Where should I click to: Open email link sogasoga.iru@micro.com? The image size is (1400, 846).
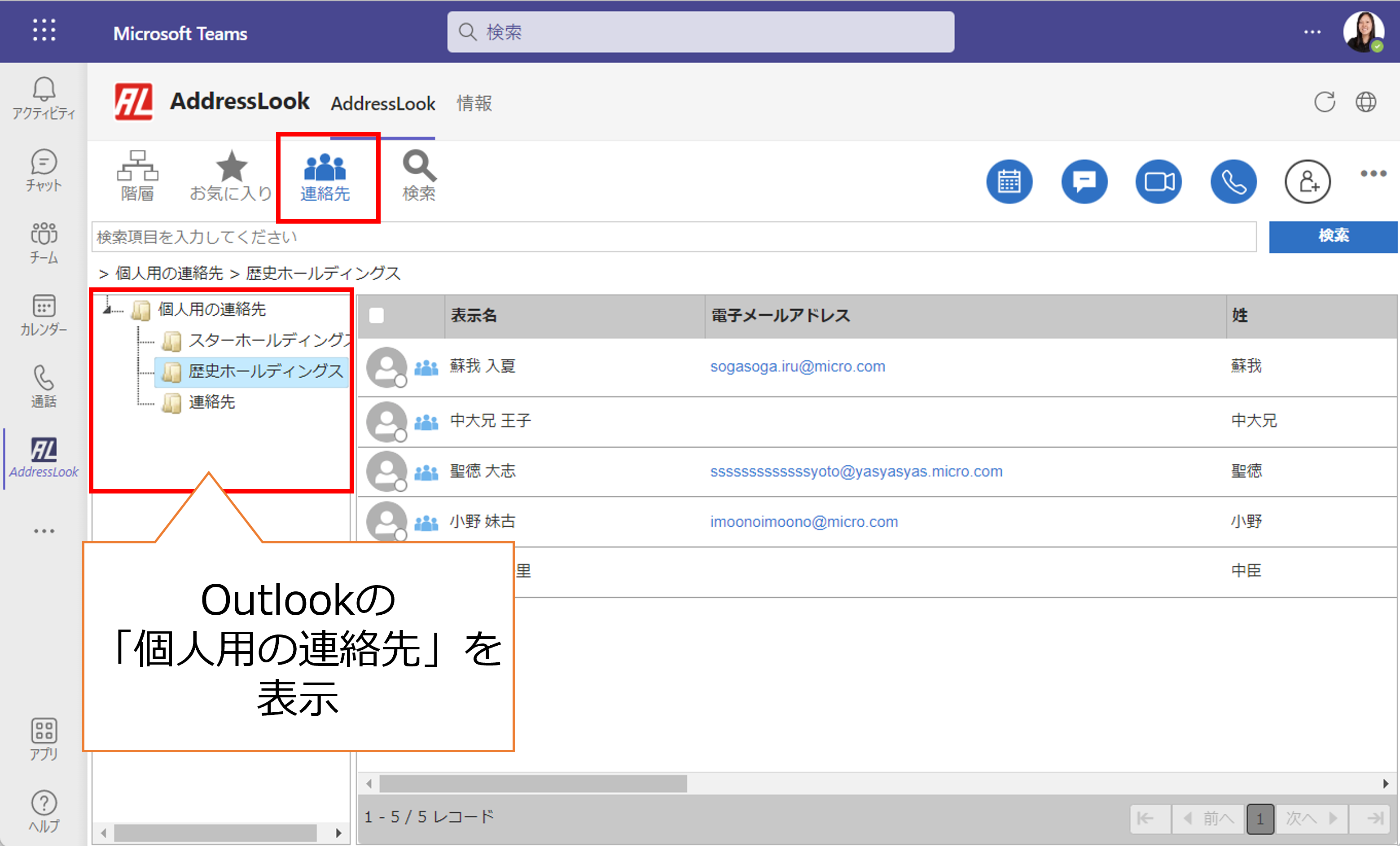797,367
